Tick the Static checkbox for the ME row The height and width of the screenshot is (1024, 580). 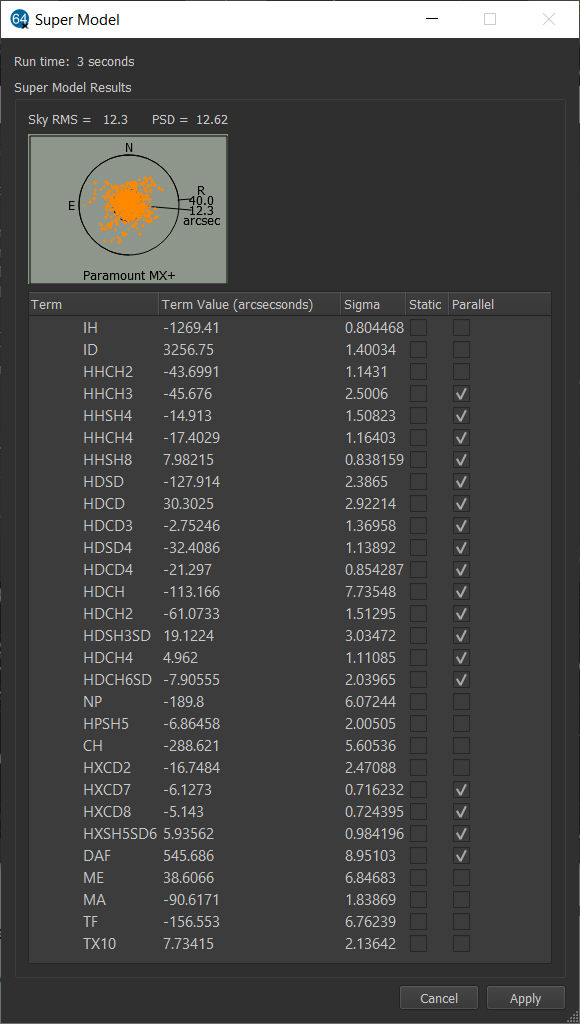418,878
